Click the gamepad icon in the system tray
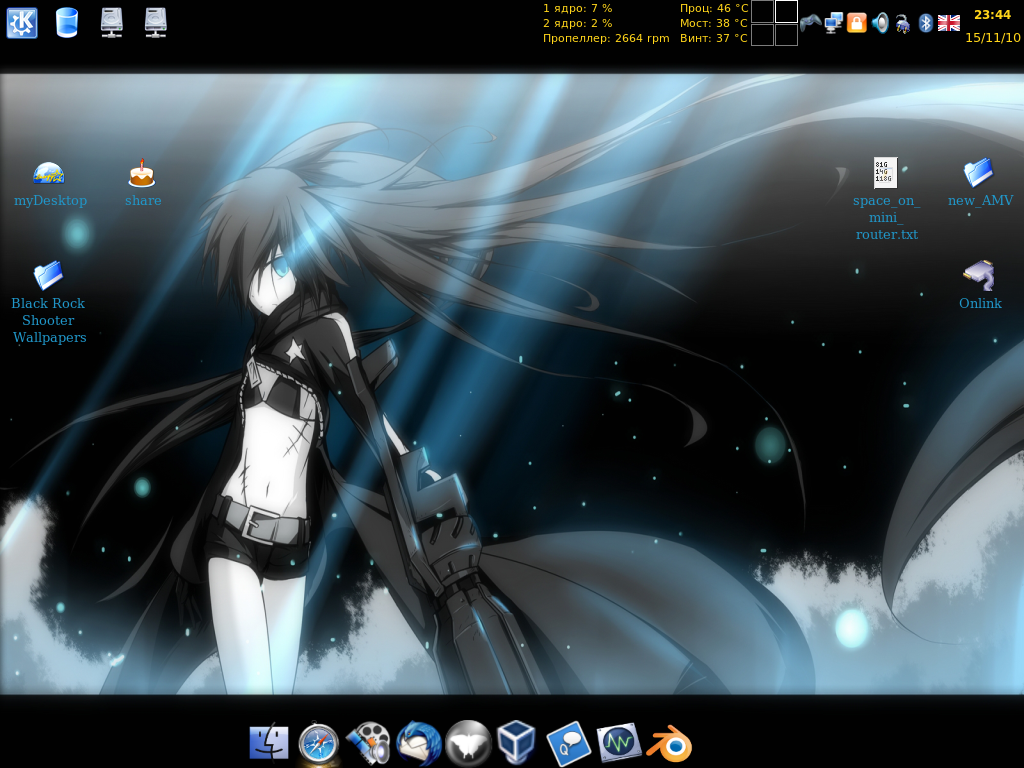Image resolution: width=1024 pixels, height=768 pixels. click(810, 23)
